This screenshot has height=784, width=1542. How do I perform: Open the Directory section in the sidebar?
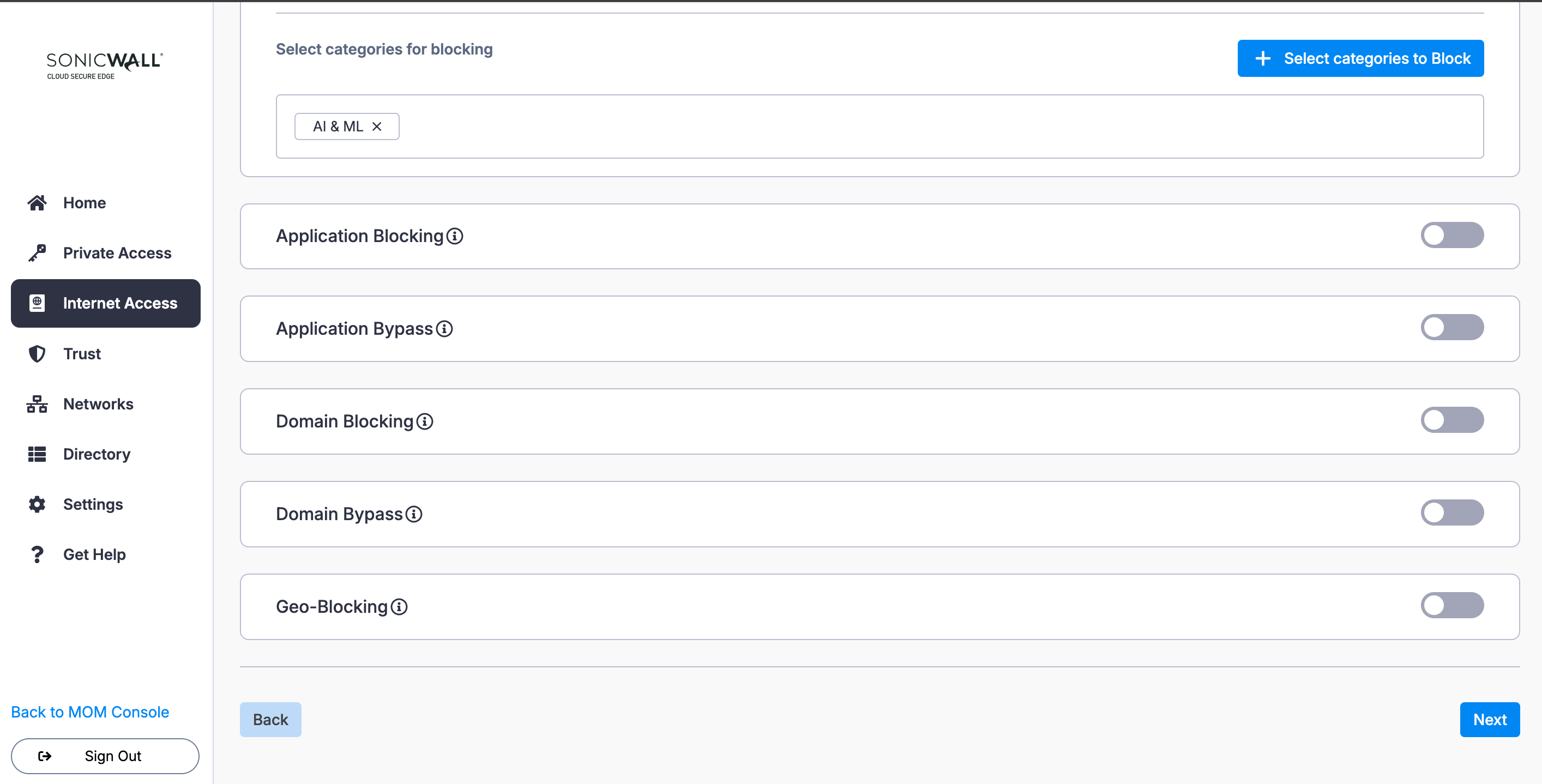97,454
